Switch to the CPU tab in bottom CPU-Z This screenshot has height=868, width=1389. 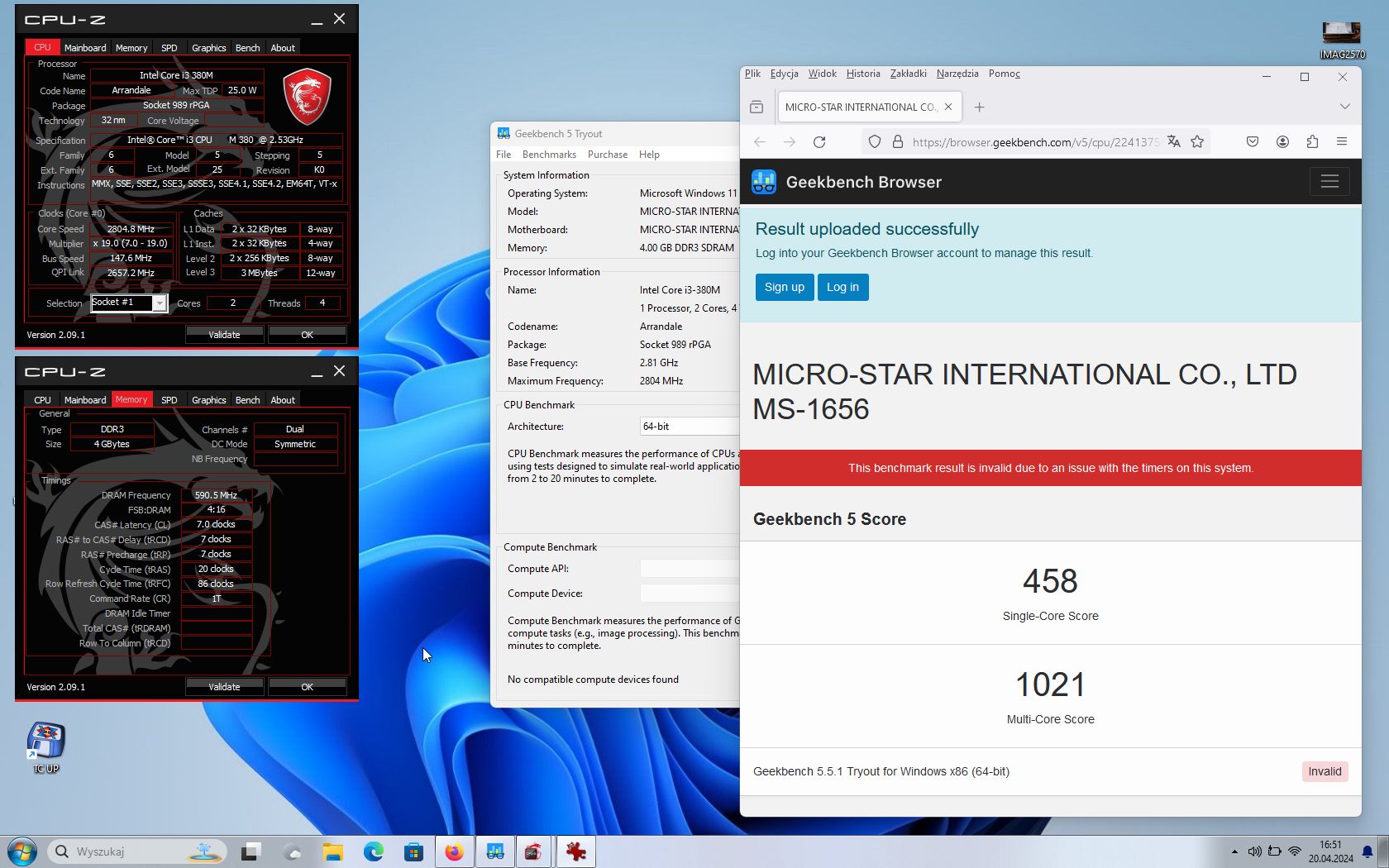(42, 400)
